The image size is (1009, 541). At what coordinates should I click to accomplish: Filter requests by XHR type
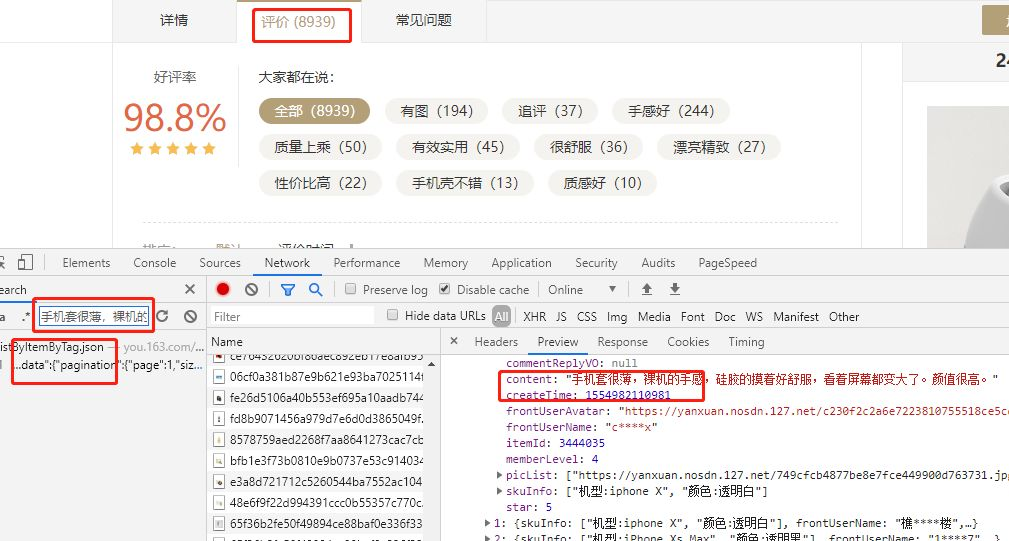tap(534, 316)
